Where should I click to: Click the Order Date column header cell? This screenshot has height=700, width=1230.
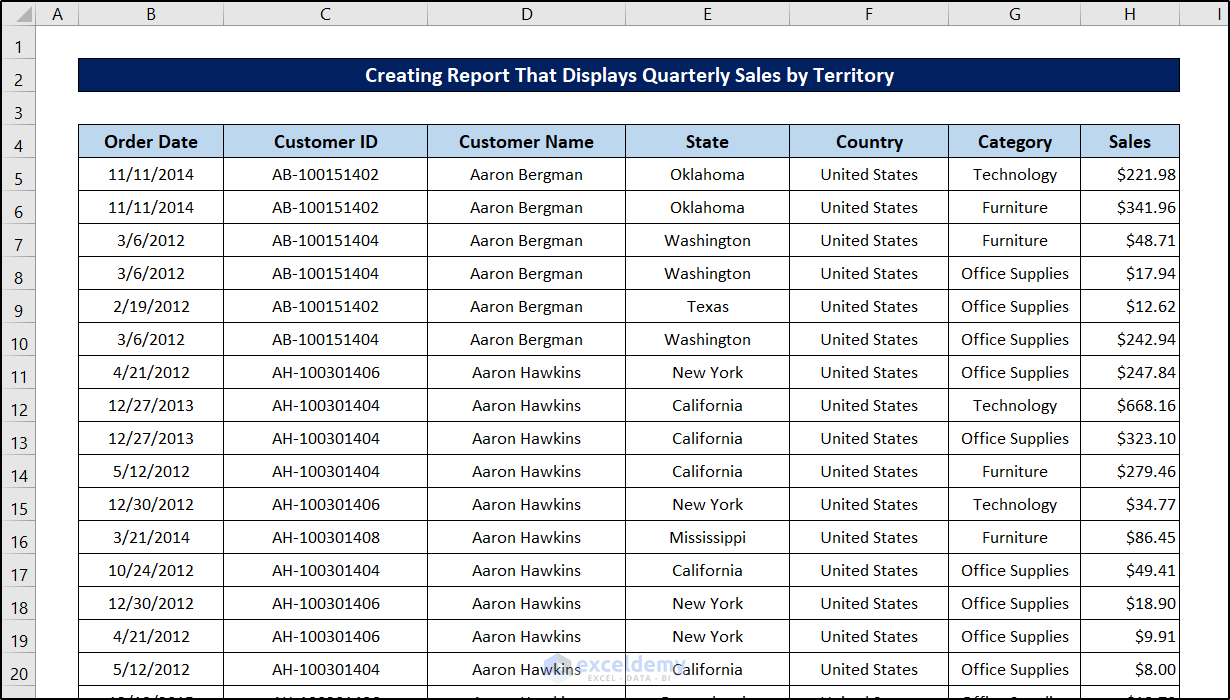tap(150, 141)
